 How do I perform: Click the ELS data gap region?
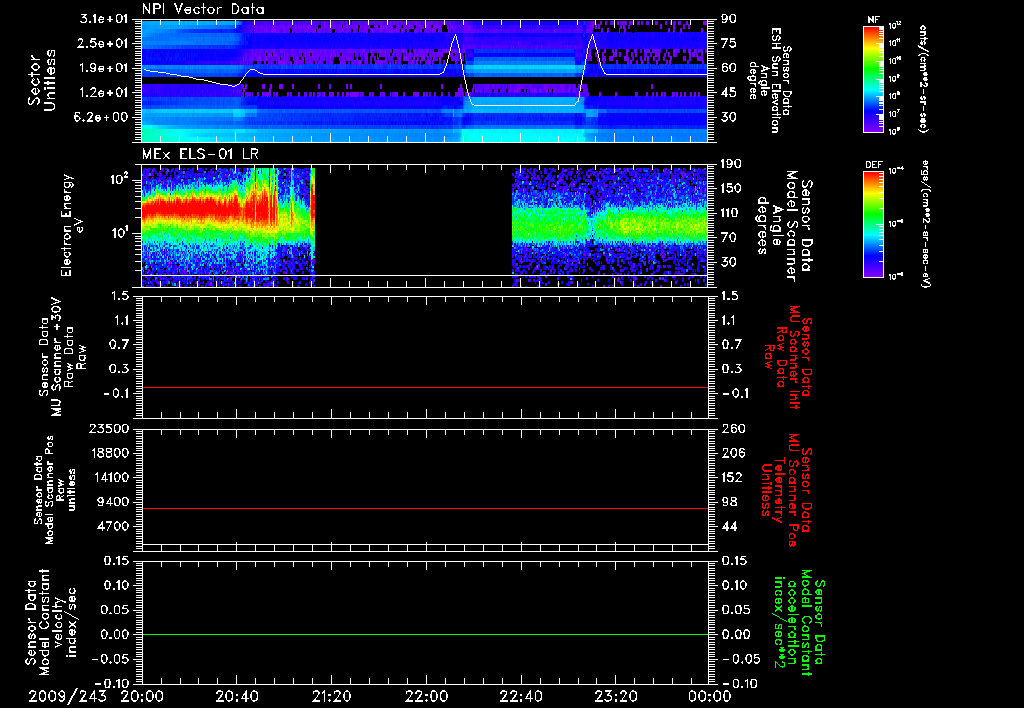[x=413, y=227]
